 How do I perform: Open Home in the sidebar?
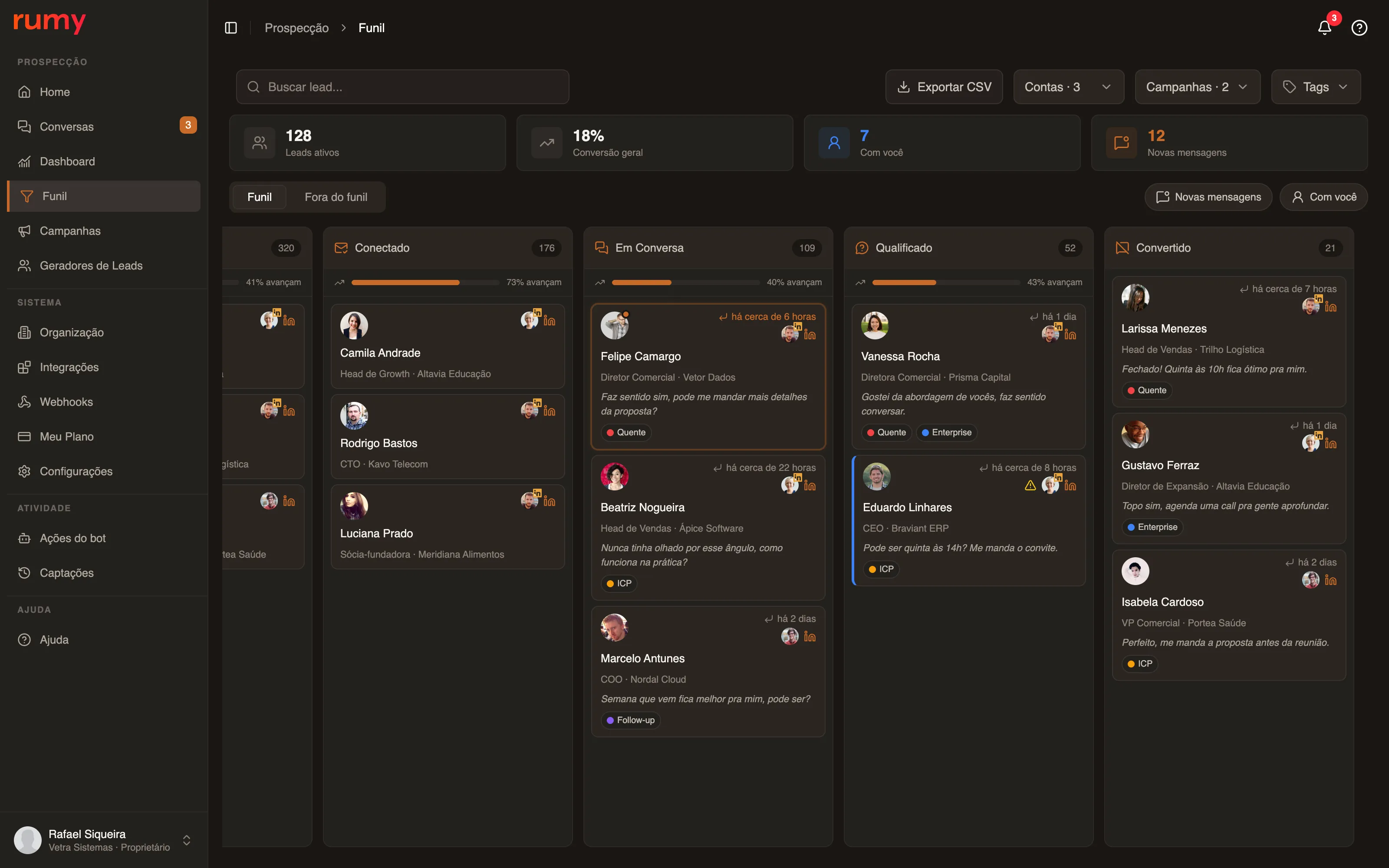click(x=104, y=92)
